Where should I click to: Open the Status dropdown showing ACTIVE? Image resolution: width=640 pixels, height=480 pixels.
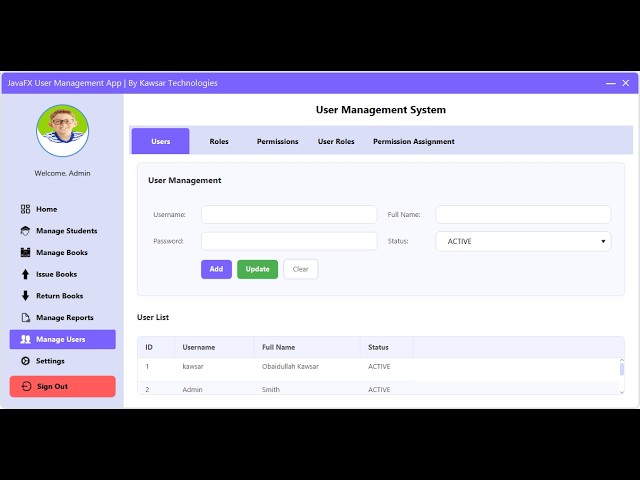click(x=523, y=241)
